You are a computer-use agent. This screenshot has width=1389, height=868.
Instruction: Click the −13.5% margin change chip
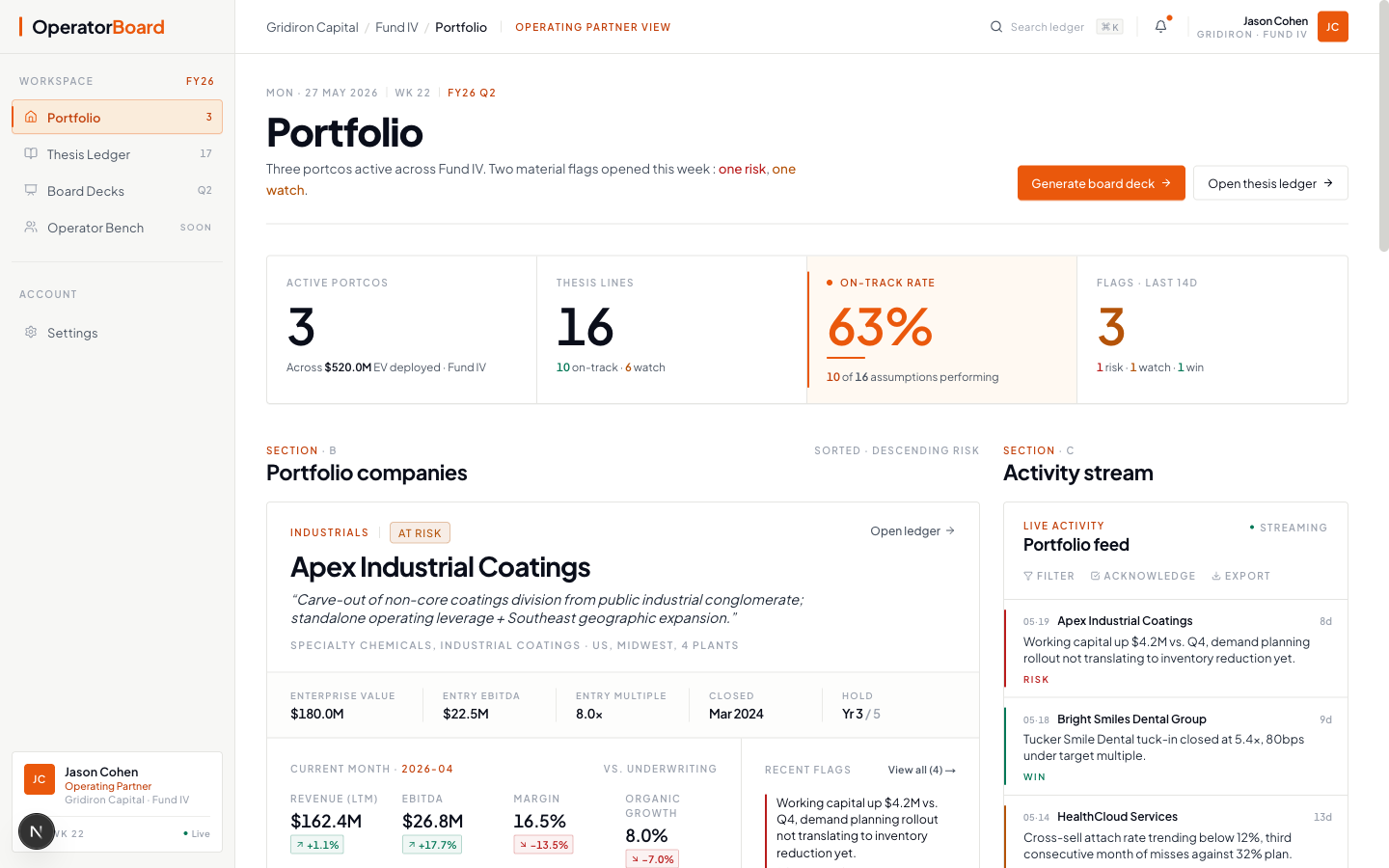(x=544, y=844)
